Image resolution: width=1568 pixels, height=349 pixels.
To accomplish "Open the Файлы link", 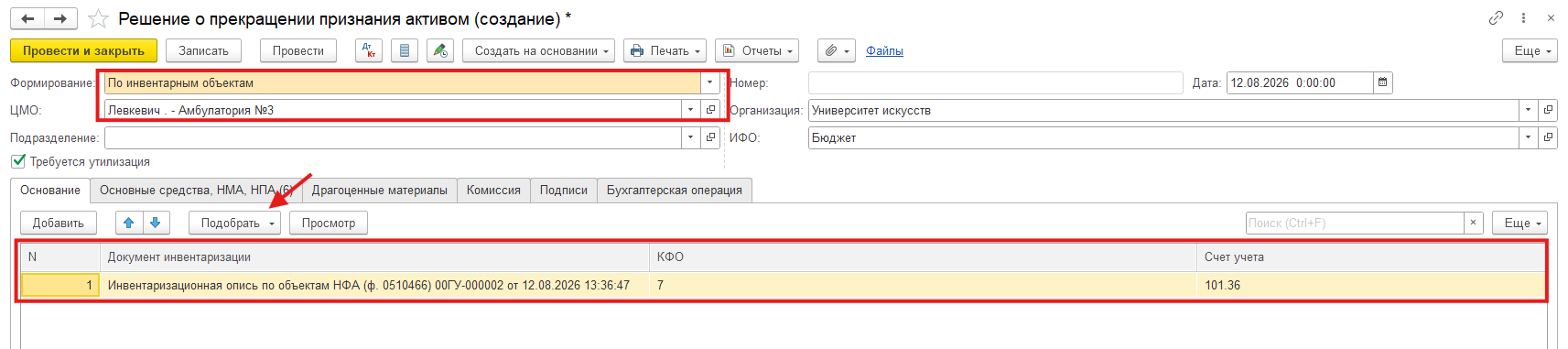I will [884, 50].
